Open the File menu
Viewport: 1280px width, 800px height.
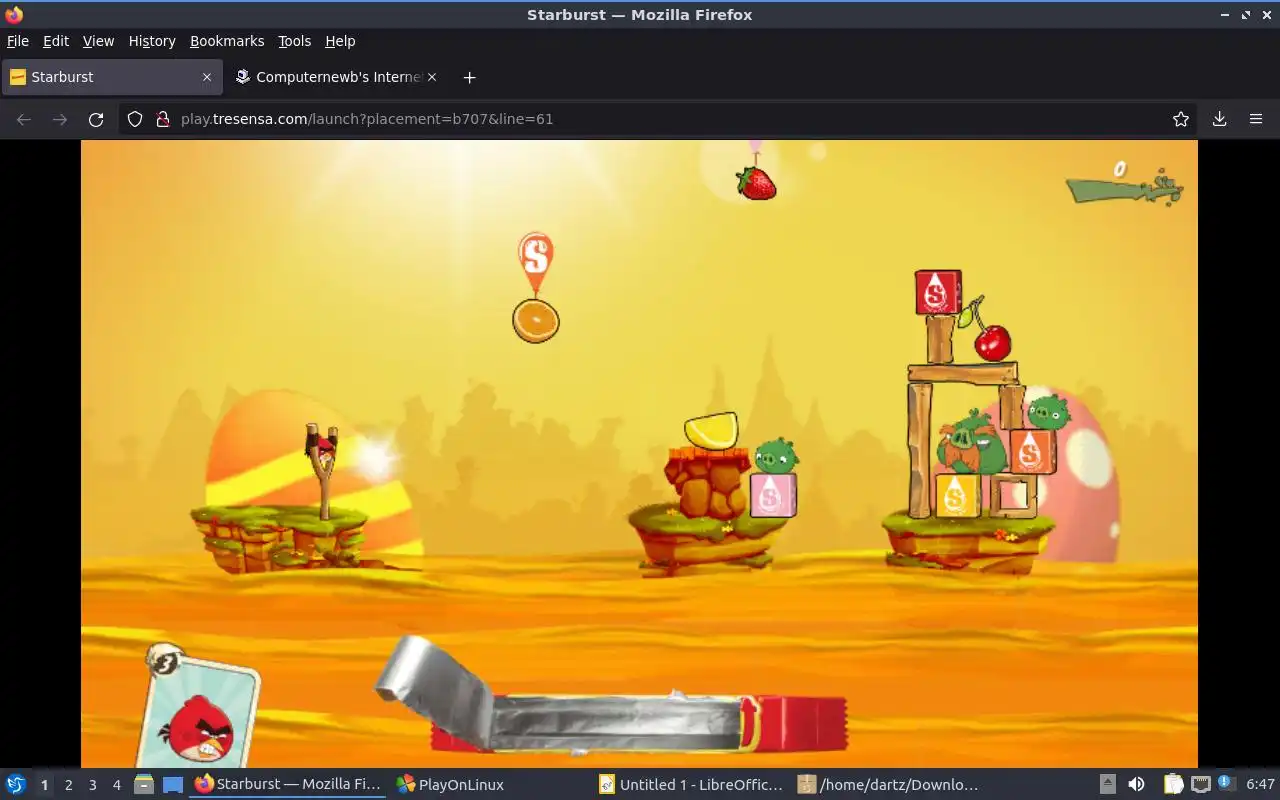pos(18,41)
